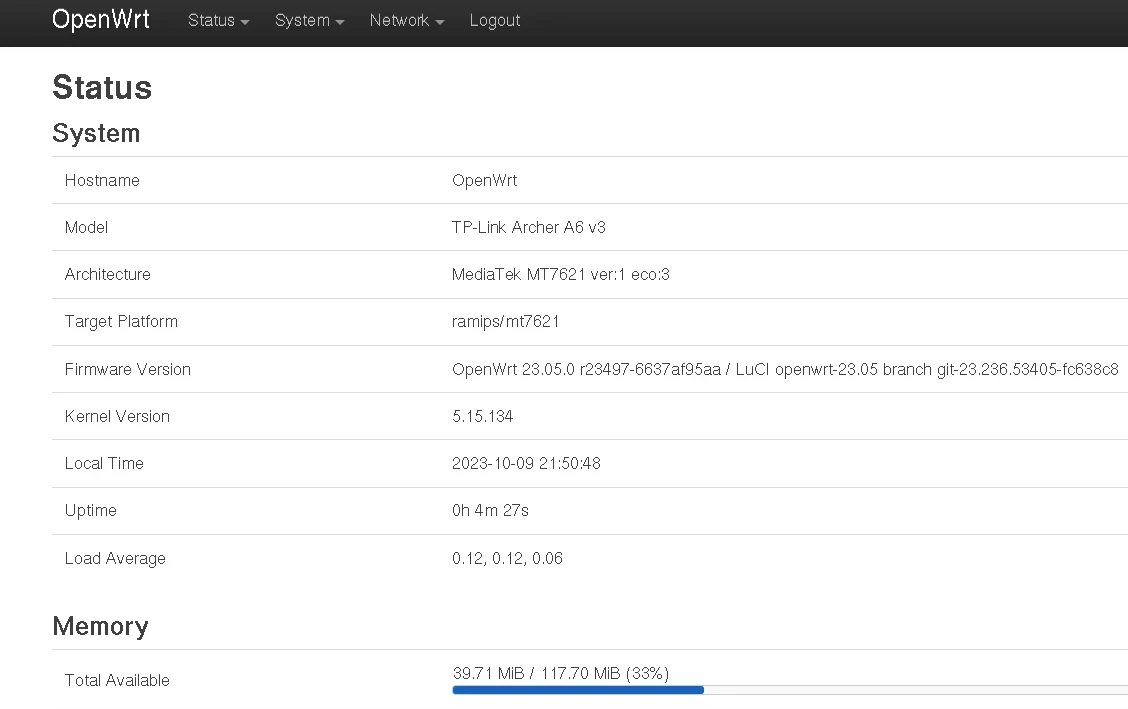Screen dimensions: 1128x709
Task: Click the 39.71 MiB memory usage text
Action: click(560, 673)
